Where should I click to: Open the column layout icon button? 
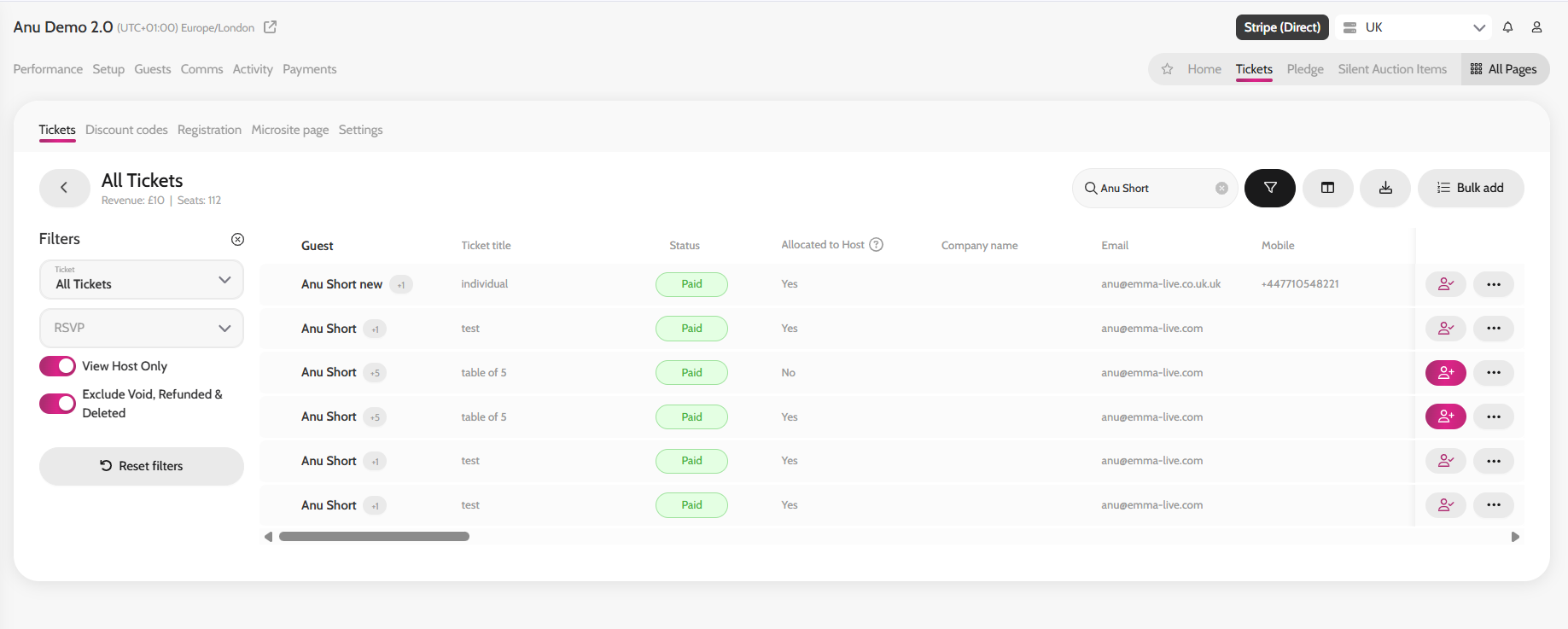(1327, 188)
